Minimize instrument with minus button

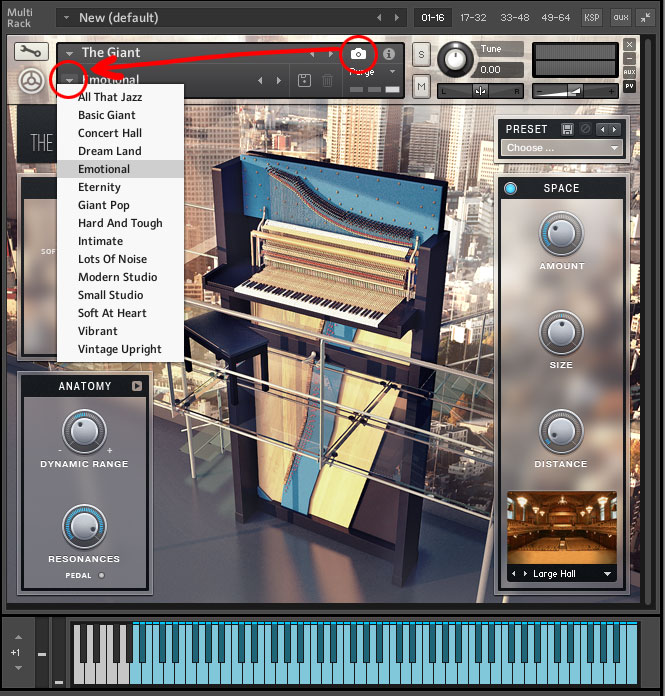[629, 58]
